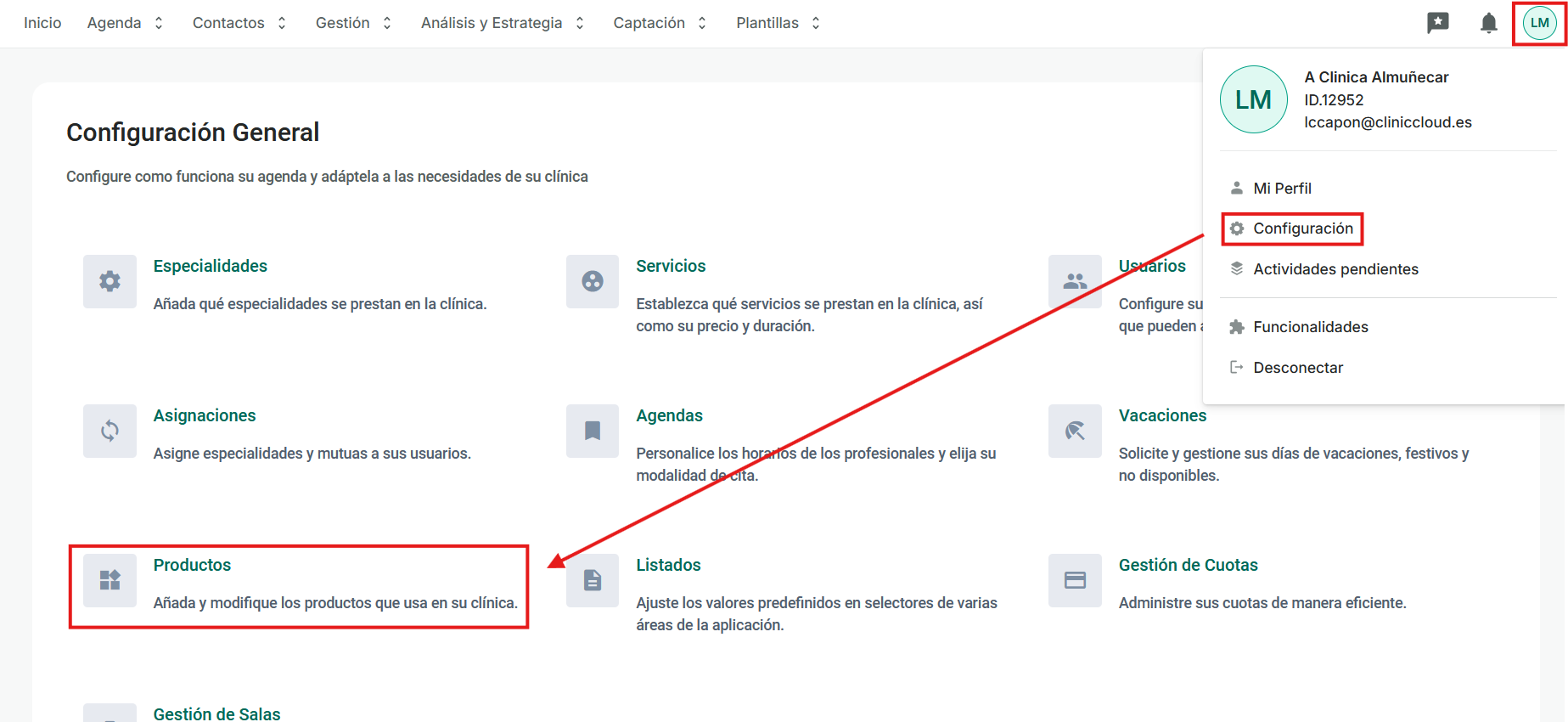This screenshot has width=1568, height=722.
Task: Click the Asignaciones sync icon tile
Action: pyautogui.click(x=110, y=431)
